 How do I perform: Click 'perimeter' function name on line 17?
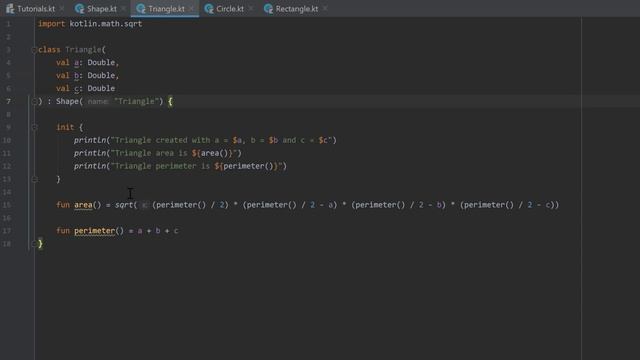click(94, 231)
